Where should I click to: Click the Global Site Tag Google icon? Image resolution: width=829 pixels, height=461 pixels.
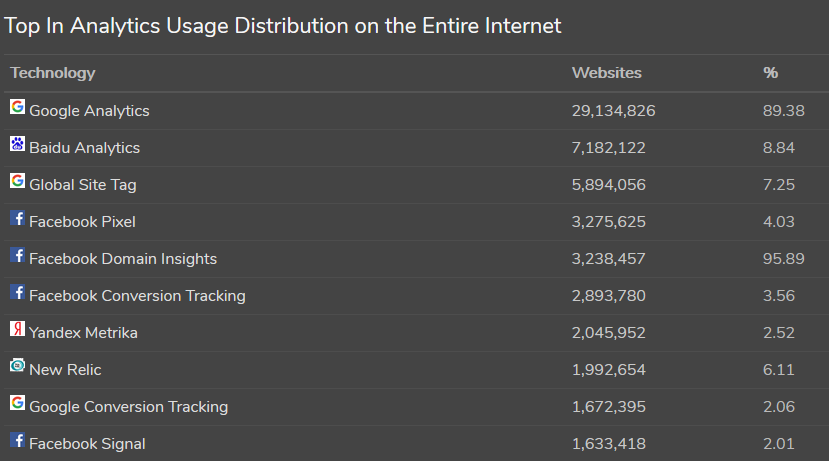click(17, 181)
